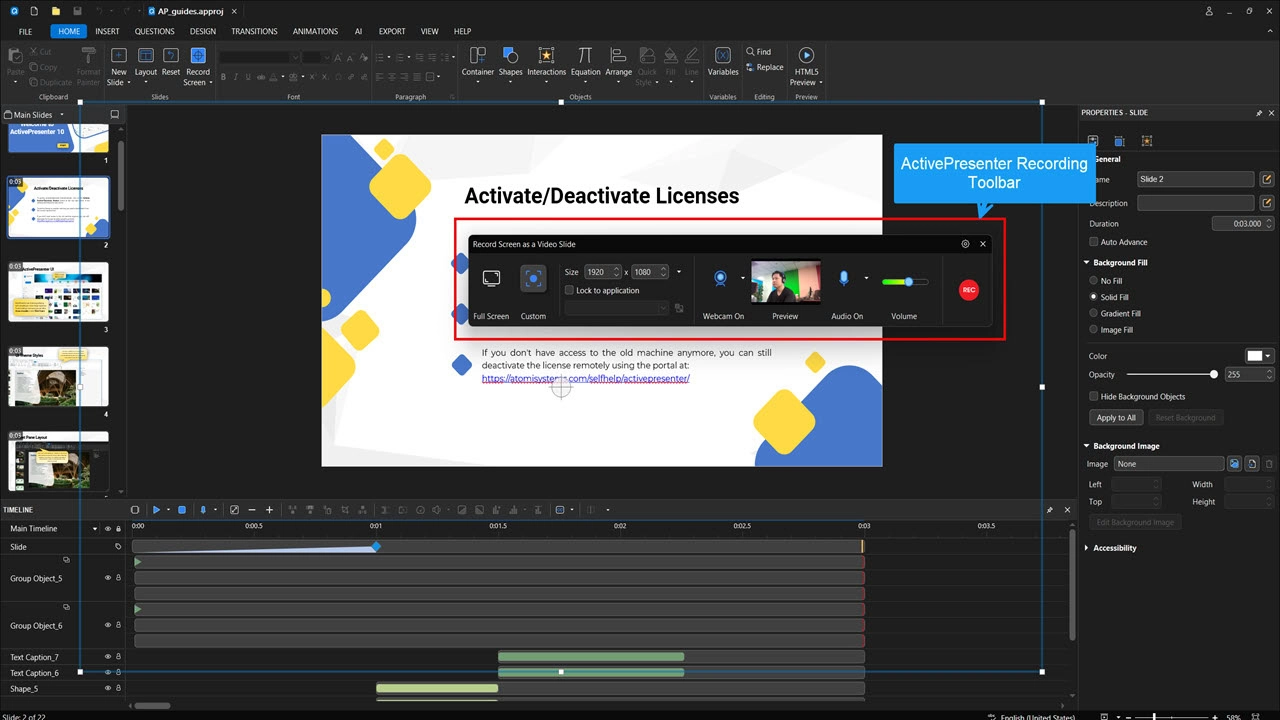1280x720 pixels.
Task: Click the Record Screen ribbon icon
Action: point(198,57)
